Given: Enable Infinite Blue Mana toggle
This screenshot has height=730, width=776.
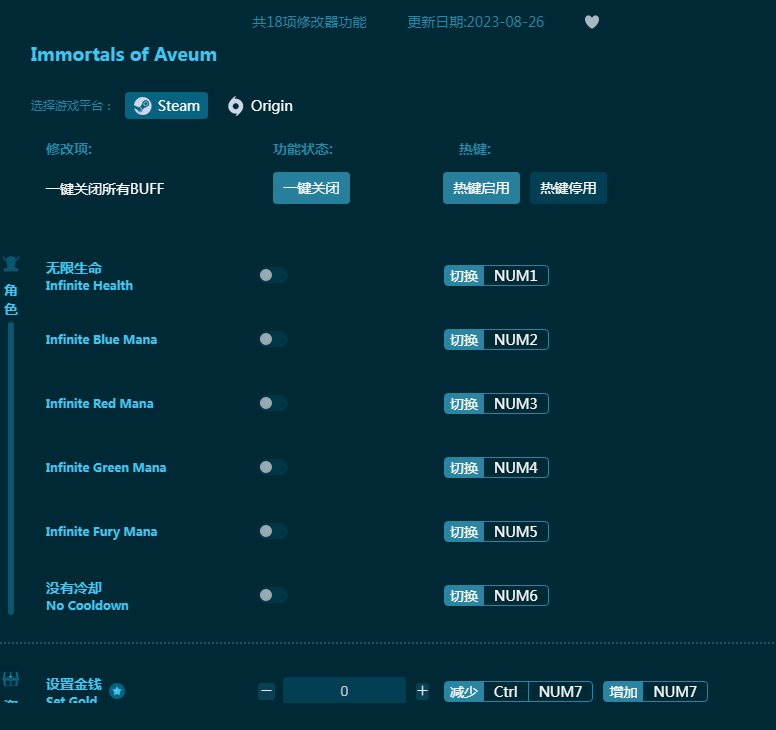Looking at the screenshot, I should (x=272, y=339).
